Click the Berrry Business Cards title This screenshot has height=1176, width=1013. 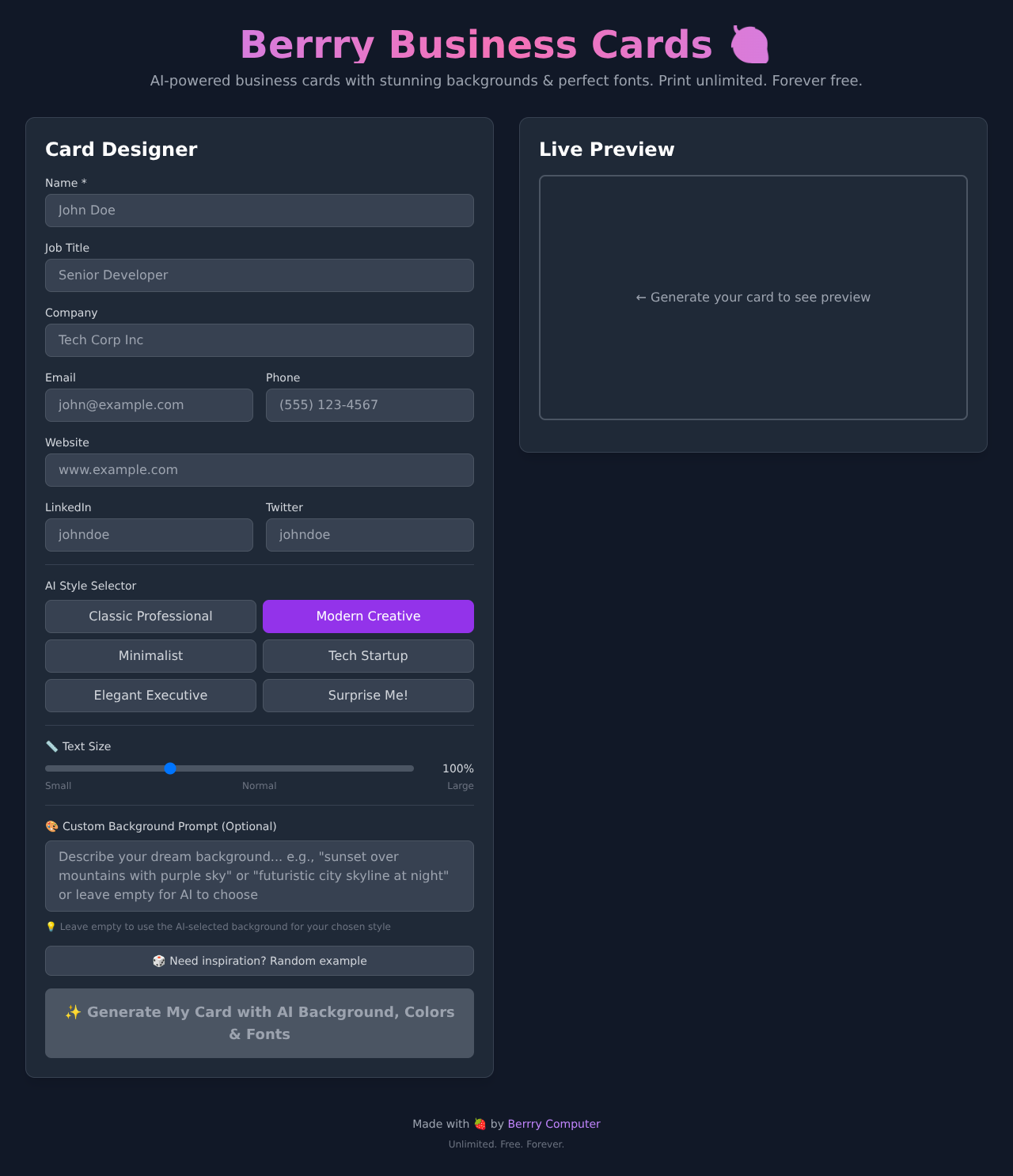[x=476, y=44]
